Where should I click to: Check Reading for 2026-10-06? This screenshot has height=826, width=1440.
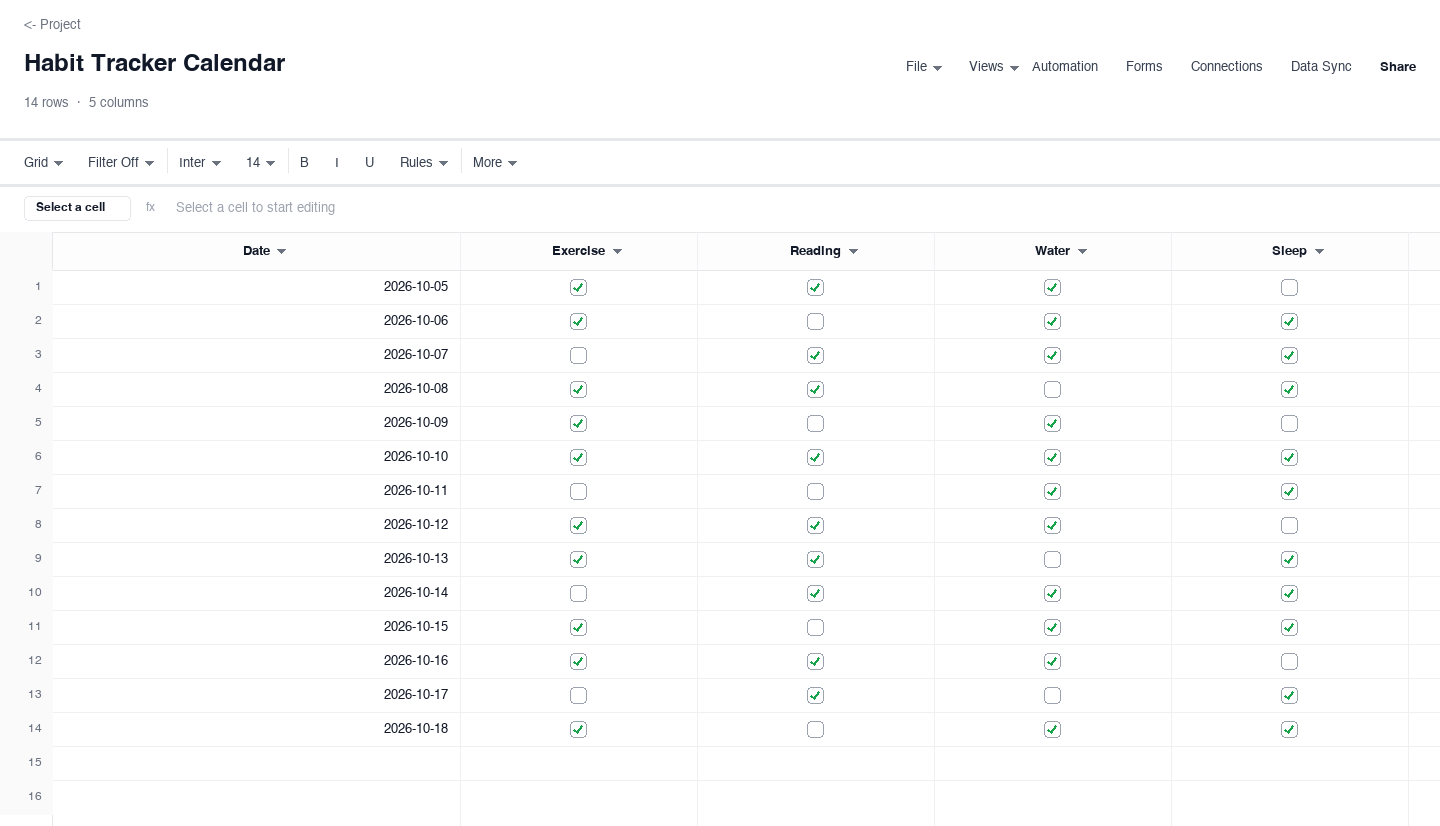tap(815, 322)
